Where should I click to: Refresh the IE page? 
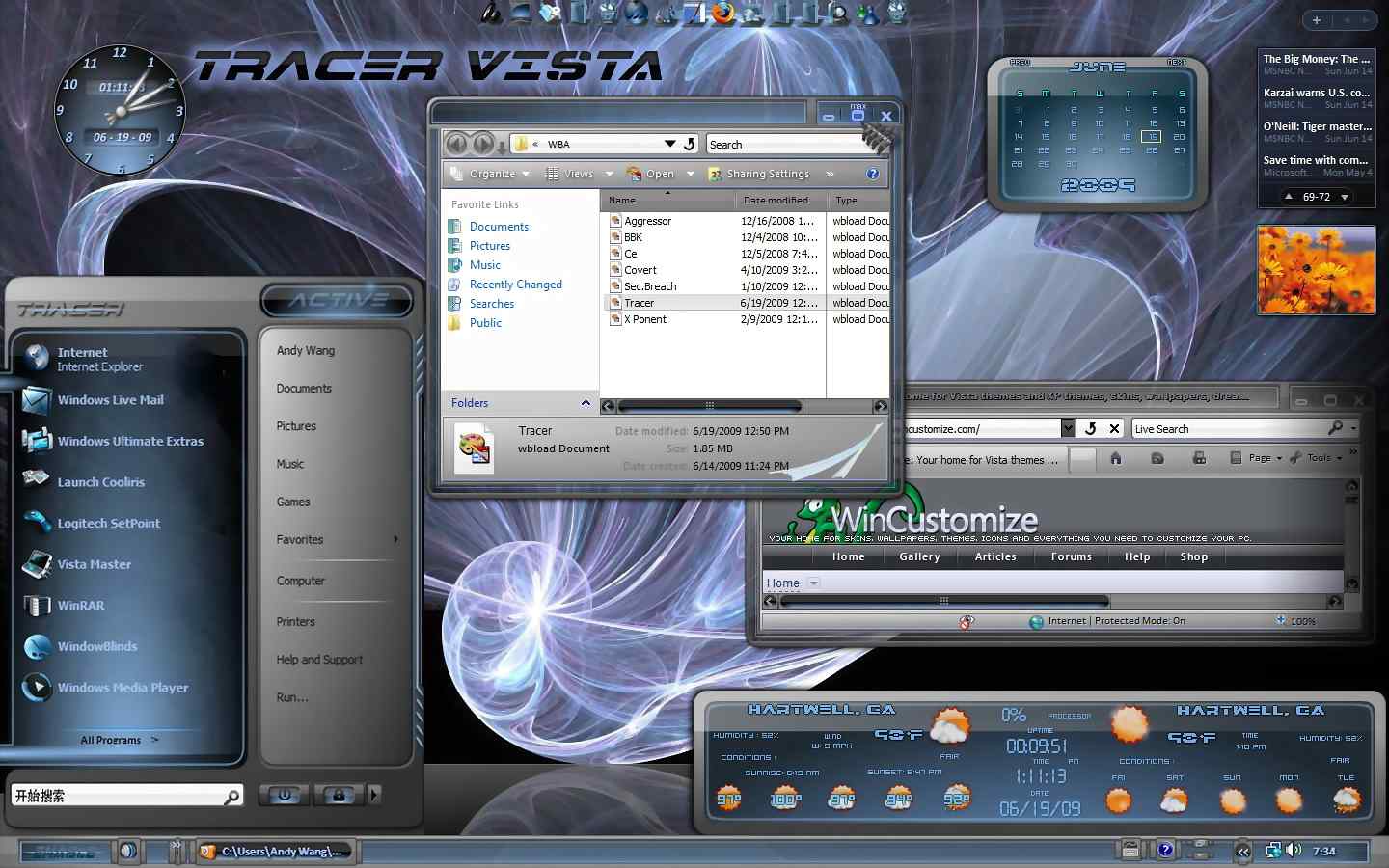click(1091, 428)
